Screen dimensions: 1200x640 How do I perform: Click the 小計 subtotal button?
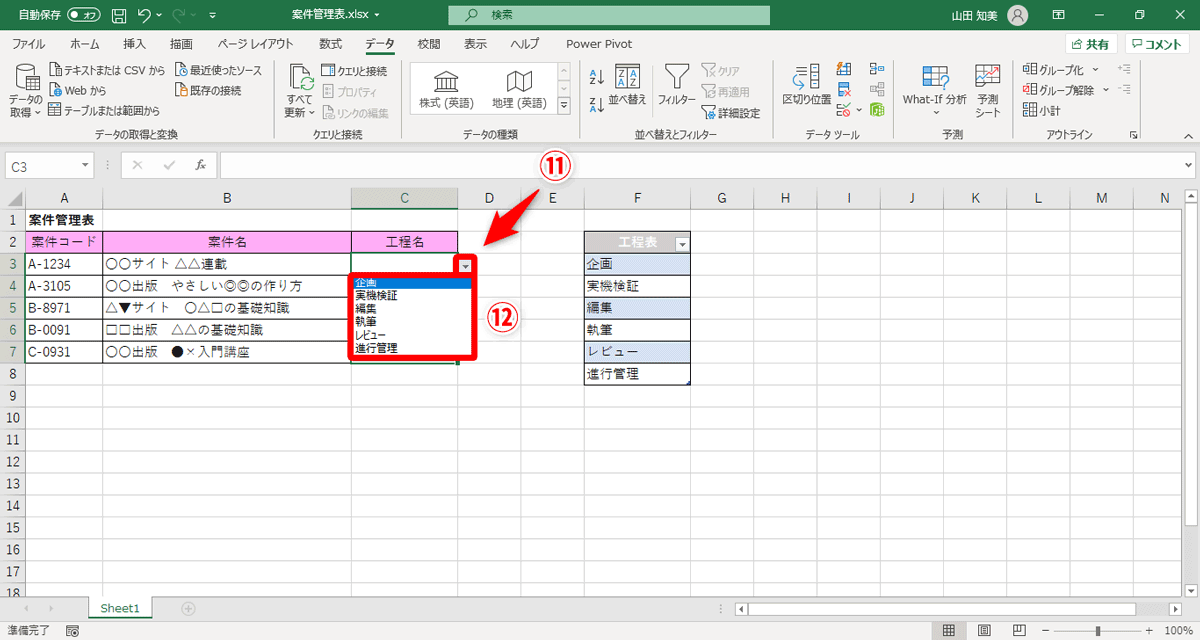(x=1042, y=110)
